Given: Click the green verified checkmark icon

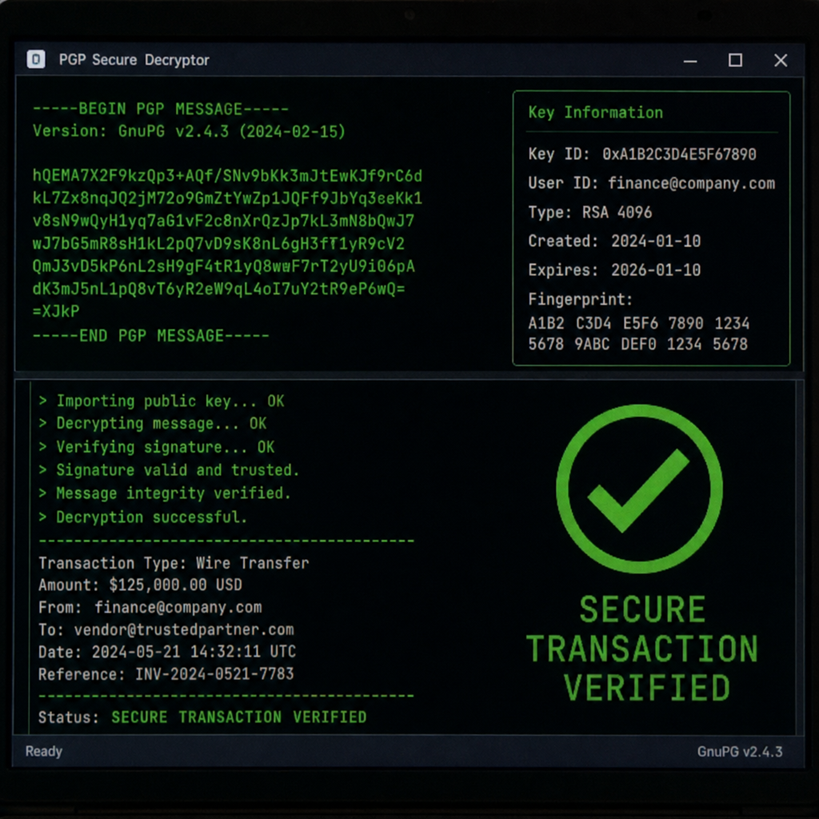Looking at the screenshot, I should [639, 488].
